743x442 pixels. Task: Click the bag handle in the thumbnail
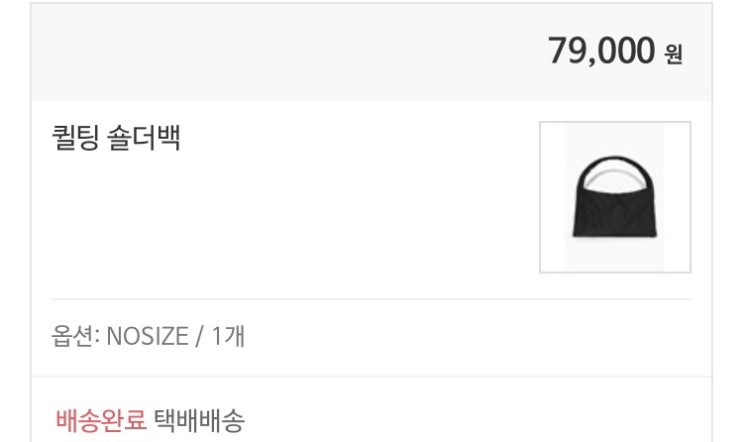(615, 171)
